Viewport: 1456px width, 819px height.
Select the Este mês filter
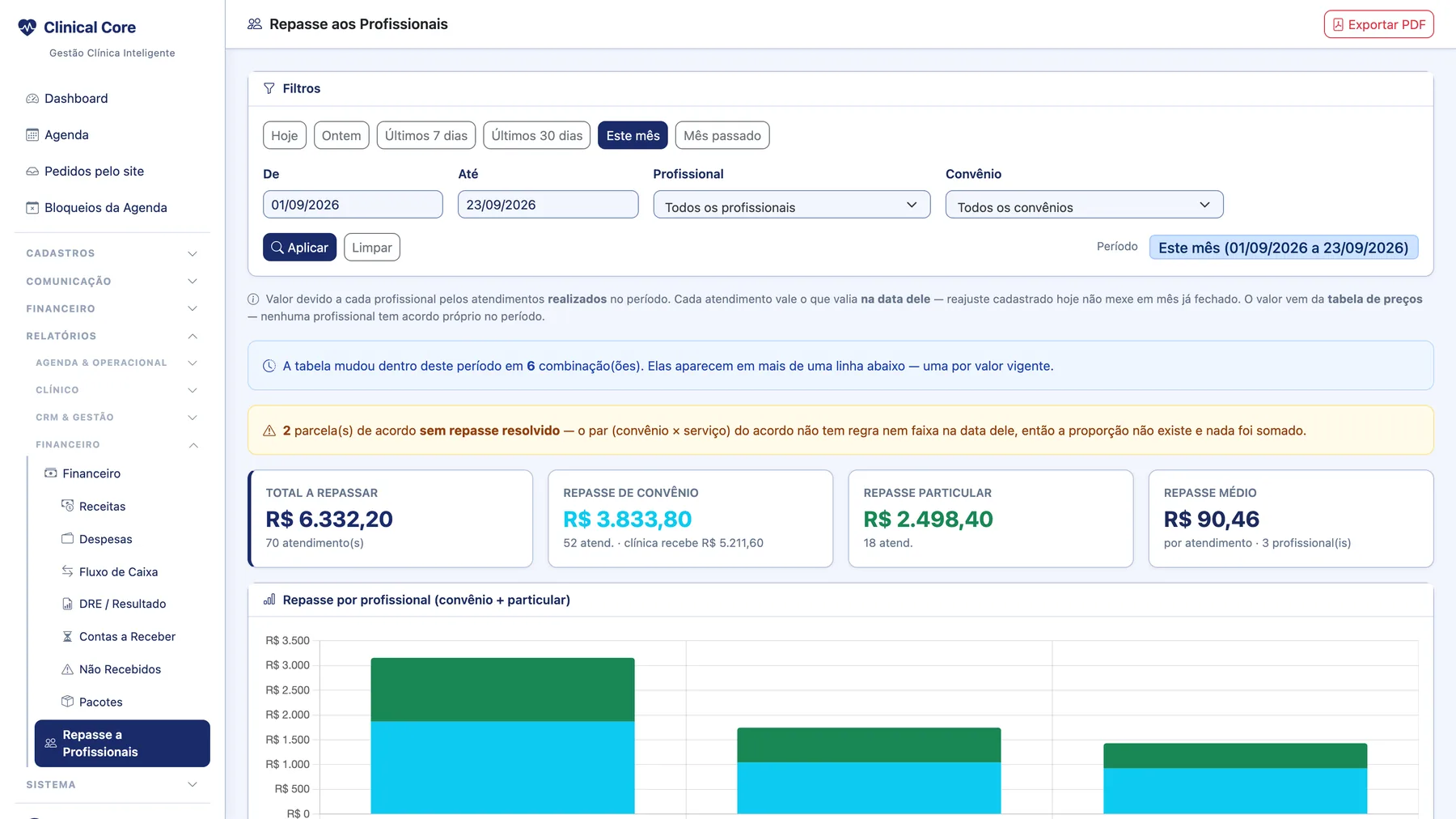tap(633, 135)
